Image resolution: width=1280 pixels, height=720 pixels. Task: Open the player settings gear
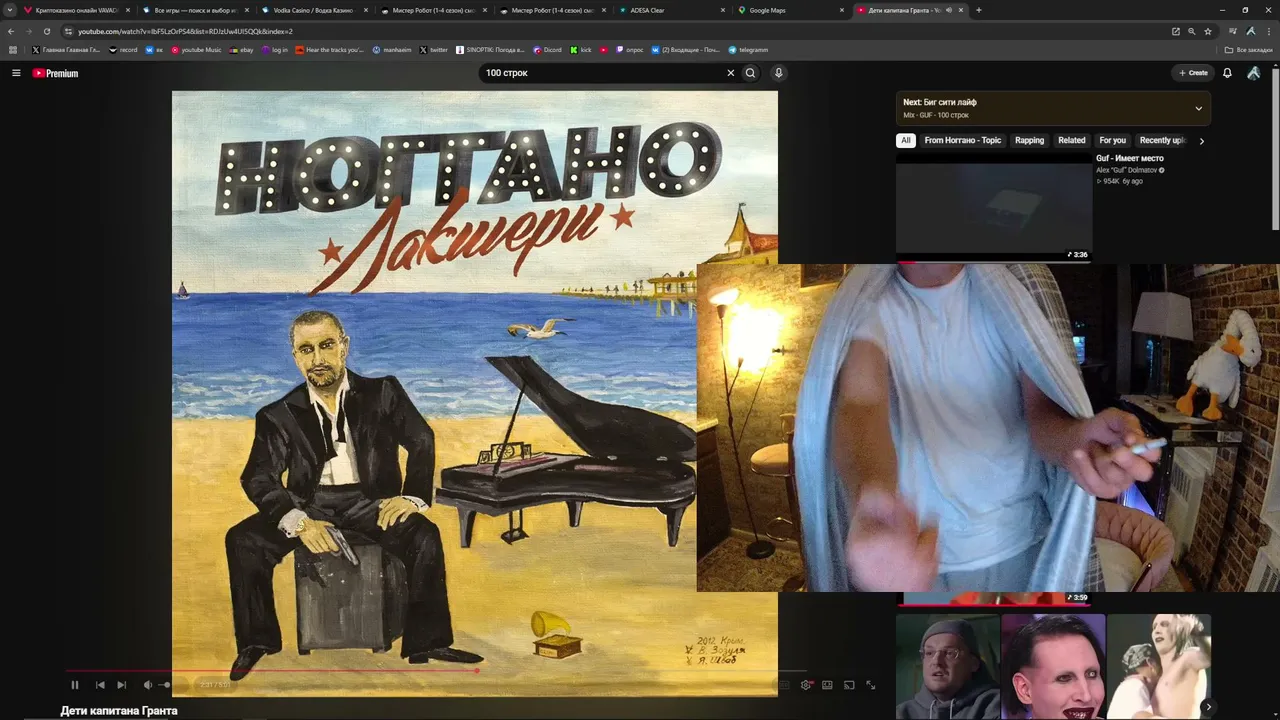pyautogui.click(x=806, y=685)
